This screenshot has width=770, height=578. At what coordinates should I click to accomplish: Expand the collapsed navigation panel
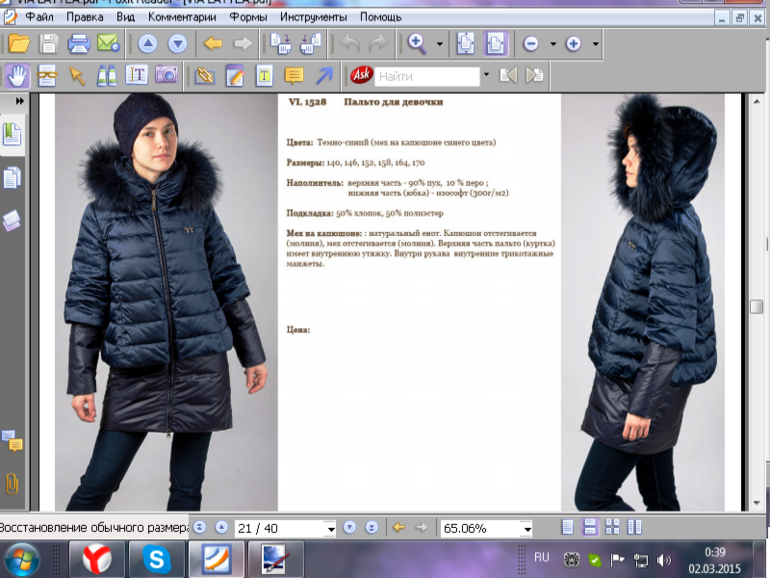coord(19,102)
